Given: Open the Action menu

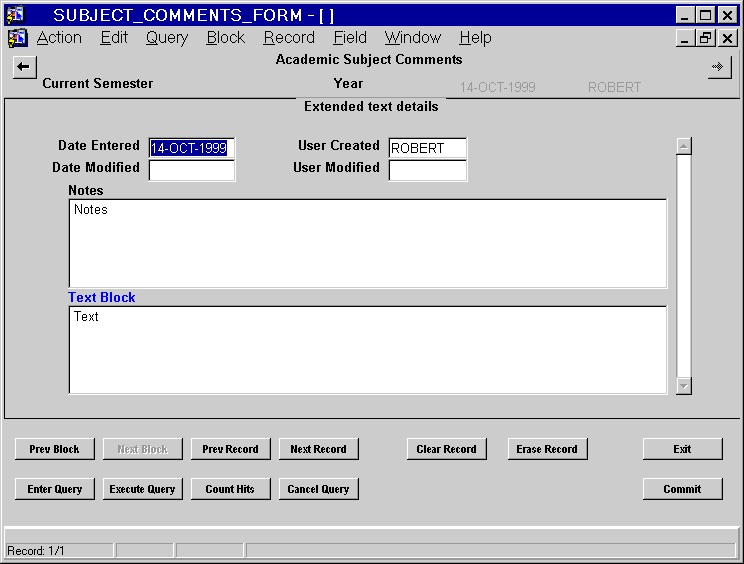Looking at the screenshot, I should 59,37.
